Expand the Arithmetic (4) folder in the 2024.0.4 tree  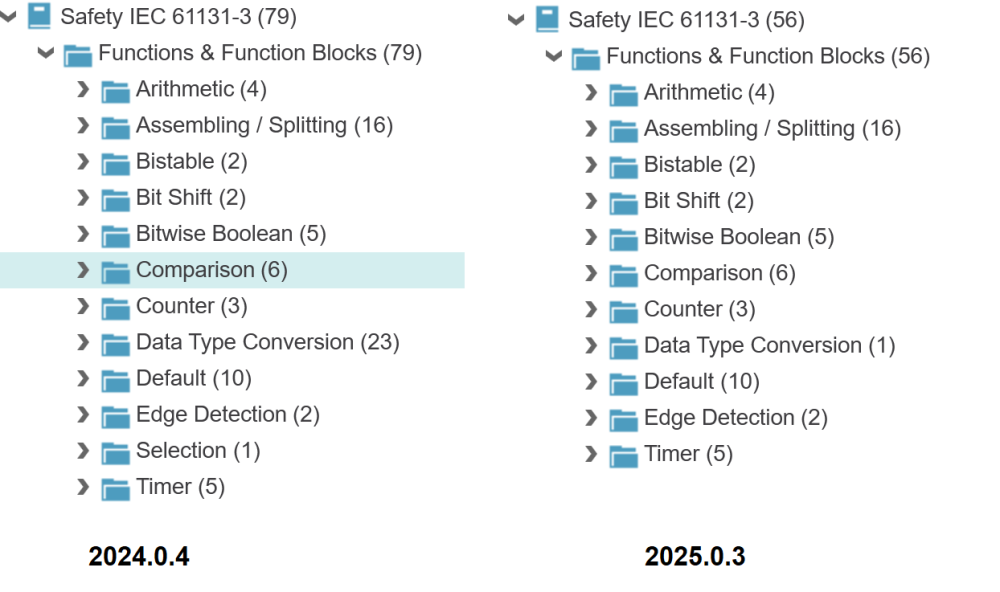pos(83,90)
